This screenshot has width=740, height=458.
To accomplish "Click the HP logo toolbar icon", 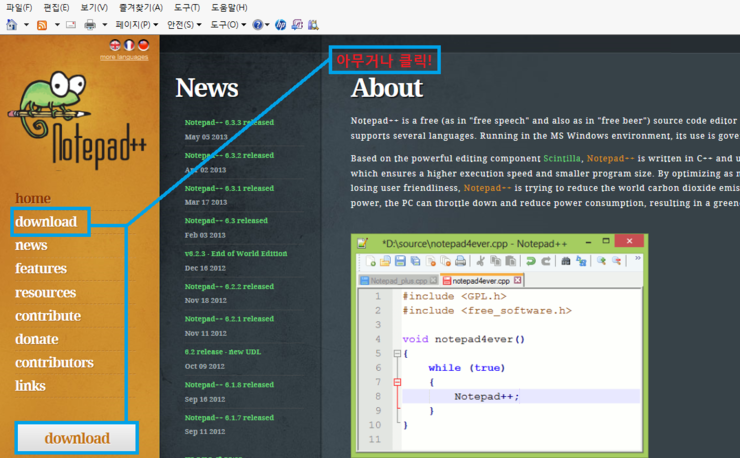I will pos(280,25).
